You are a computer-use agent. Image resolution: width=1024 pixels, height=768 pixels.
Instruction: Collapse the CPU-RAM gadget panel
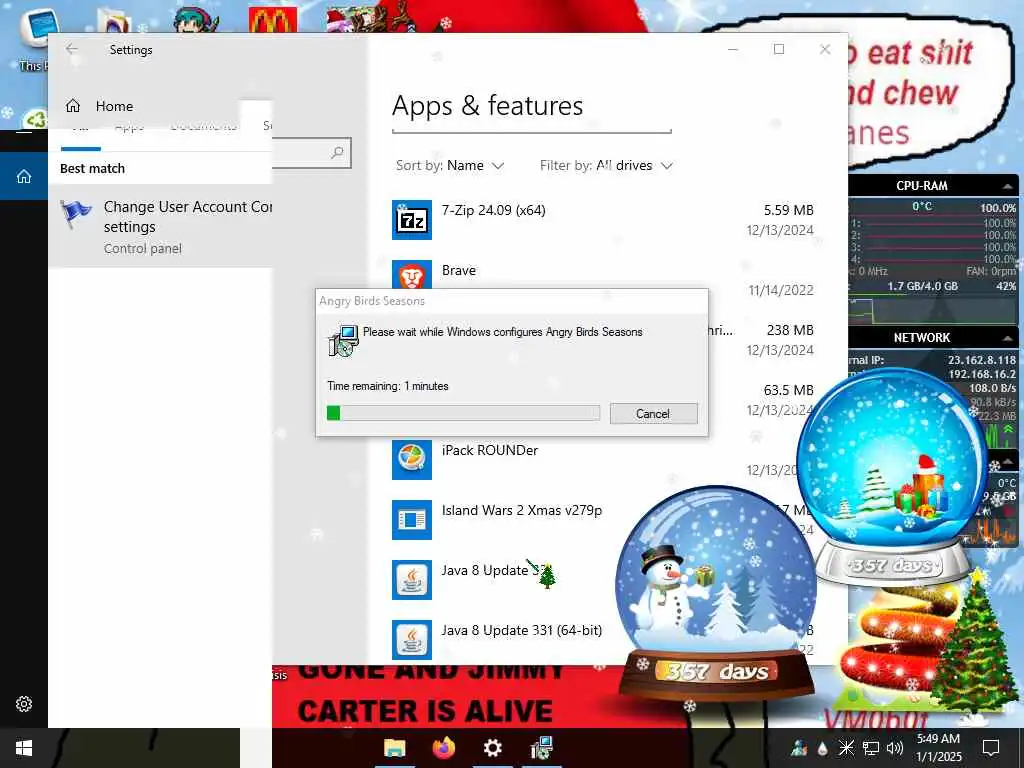click(1008, 186)
